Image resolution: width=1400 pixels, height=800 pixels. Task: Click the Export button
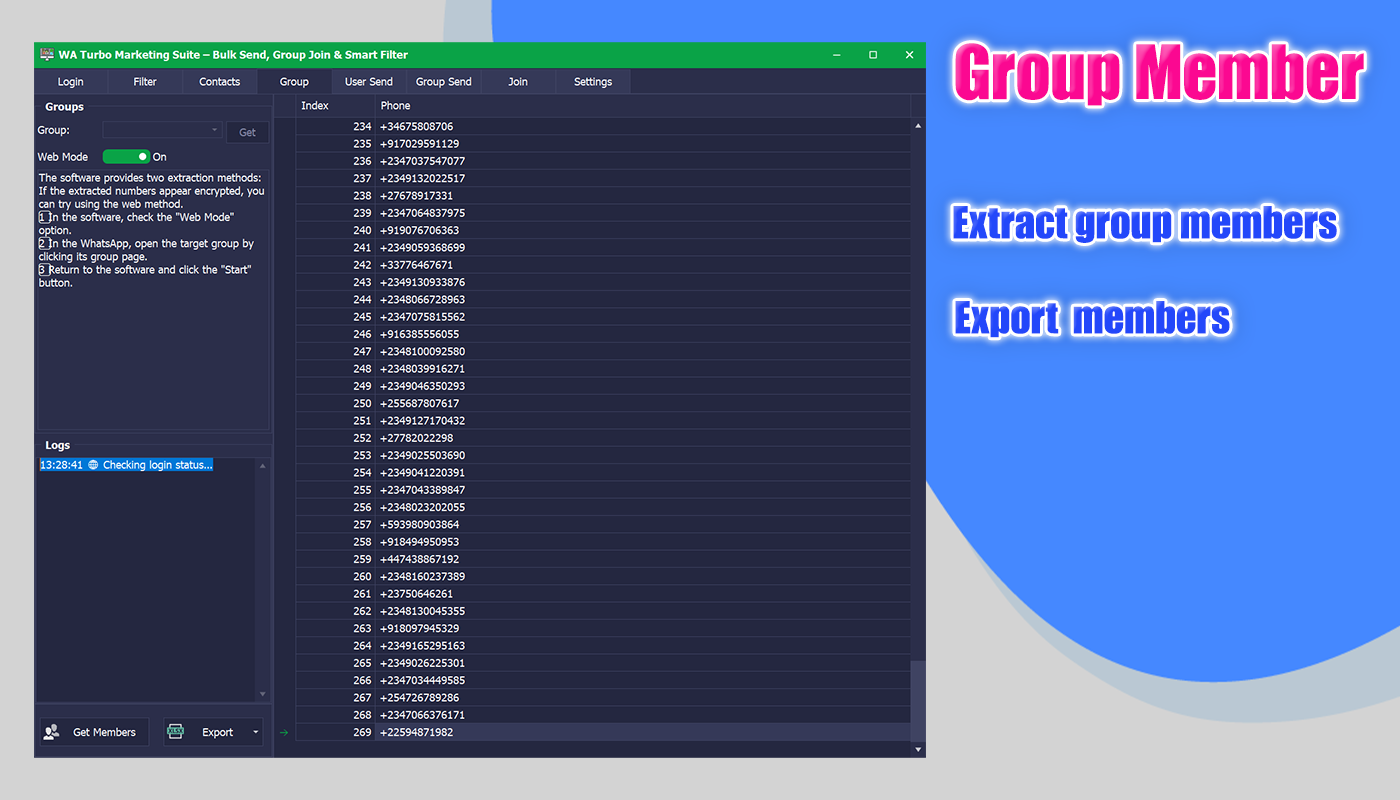point(213,732)
